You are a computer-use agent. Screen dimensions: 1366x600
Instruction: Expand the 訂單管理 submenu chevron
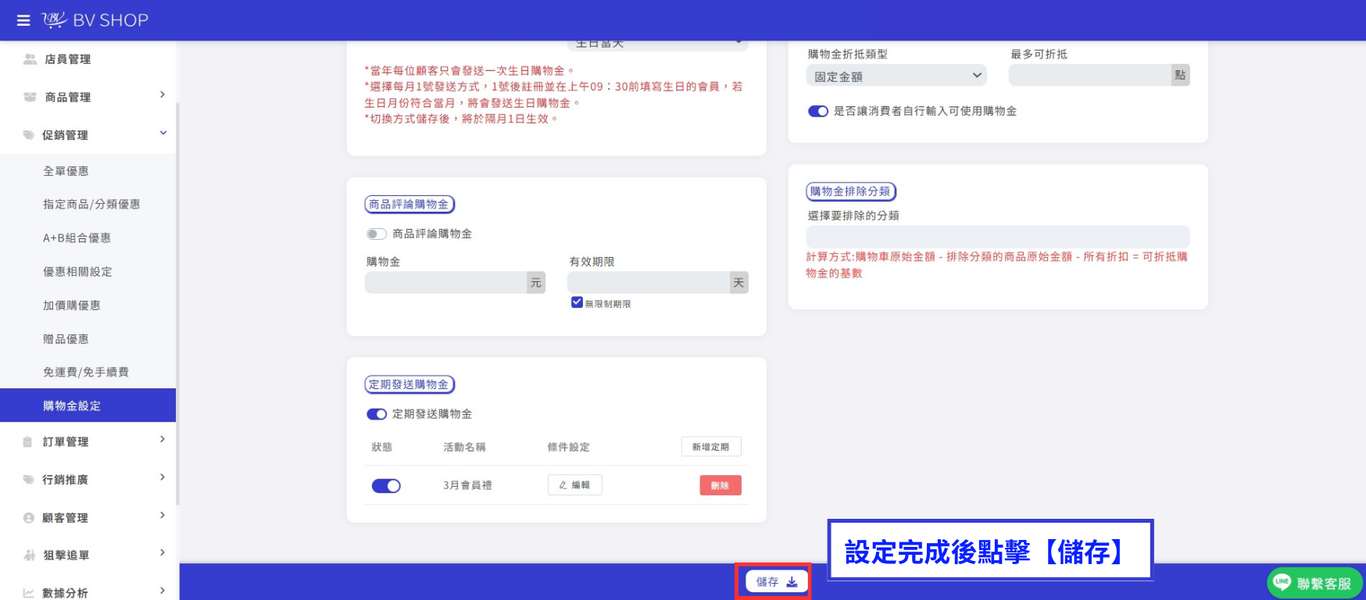pos(162,440)
